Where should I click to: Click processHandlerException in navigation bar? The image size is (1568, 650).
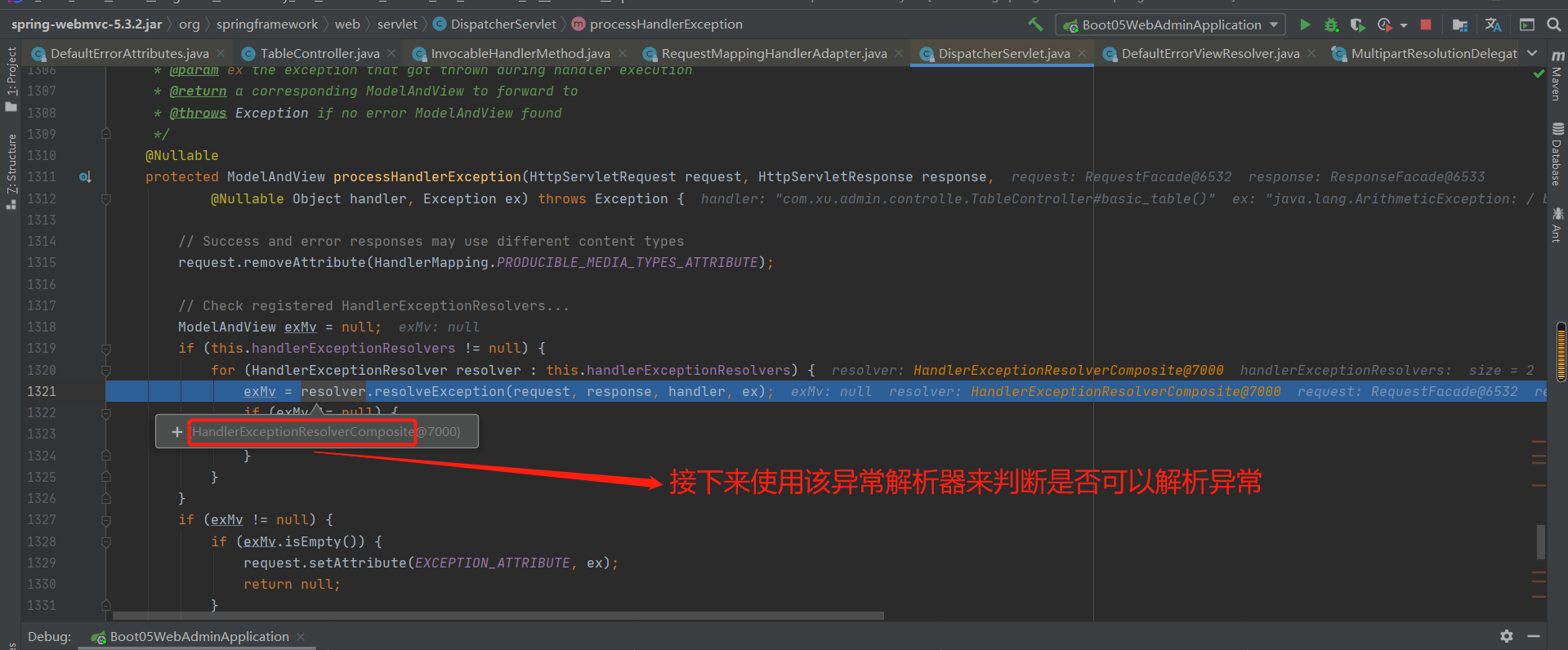pos(657,24)
